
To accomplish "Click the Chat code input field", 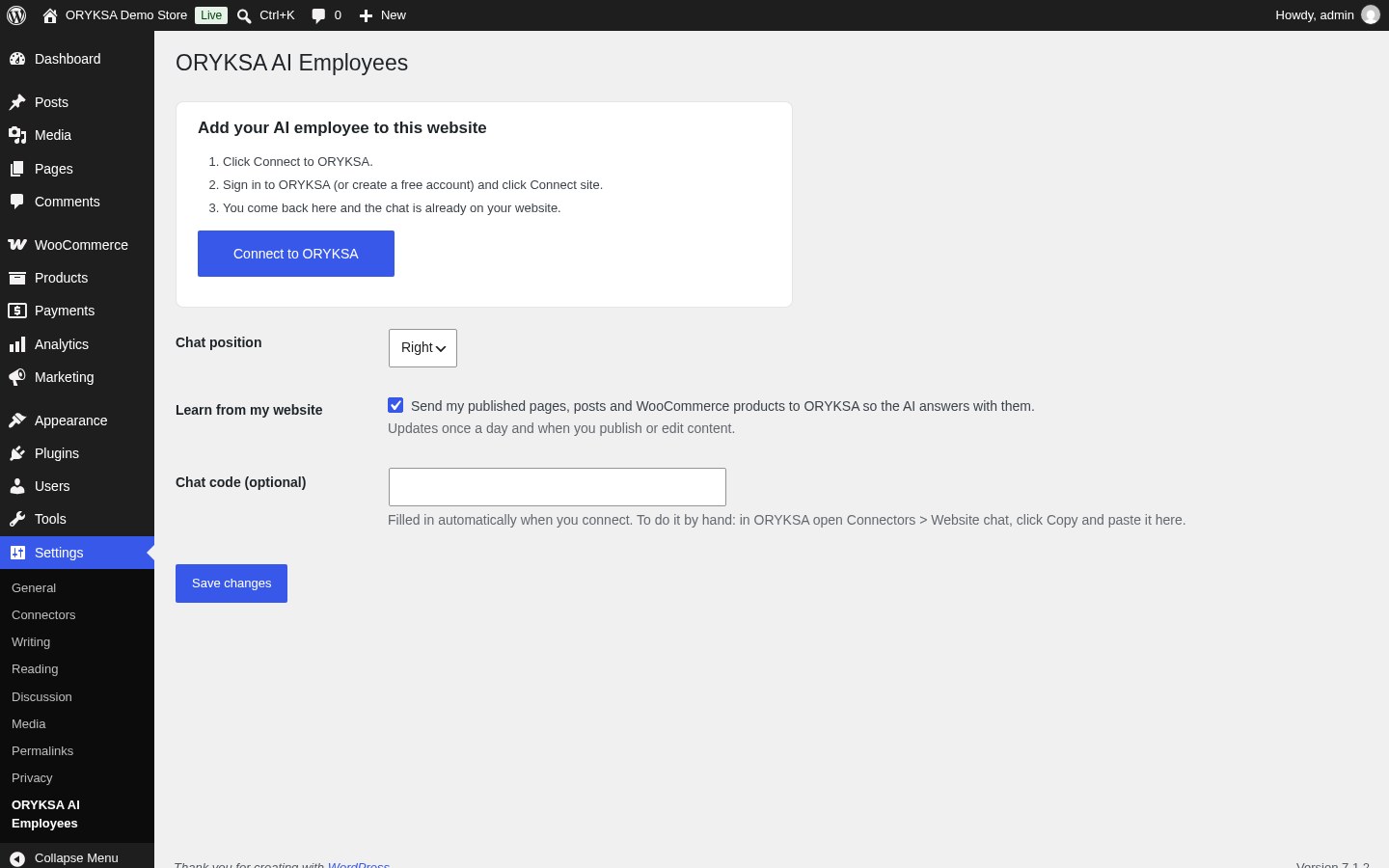I will pos(558,487).
